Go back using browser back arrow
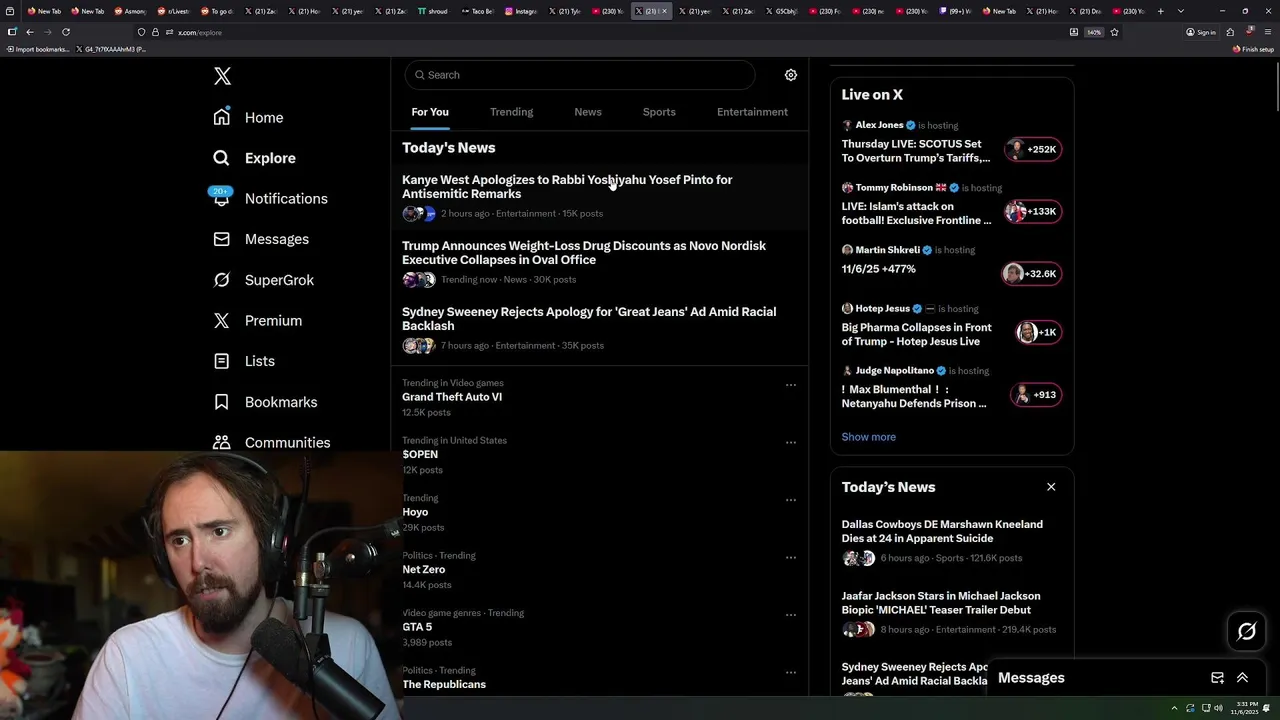The image size is (1280, 720). point(30,32)
